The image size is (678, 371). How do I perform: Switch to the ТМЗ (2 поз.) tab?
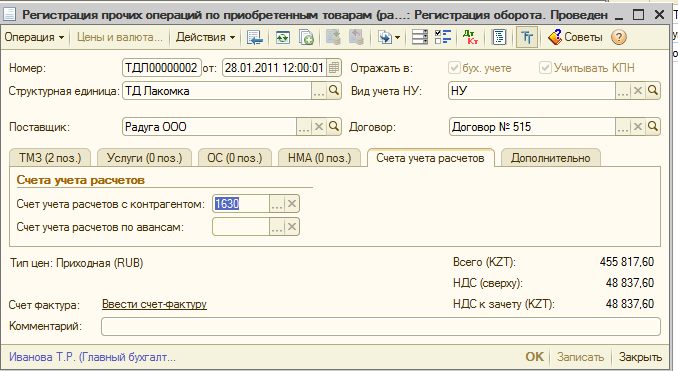click(50, 158)
